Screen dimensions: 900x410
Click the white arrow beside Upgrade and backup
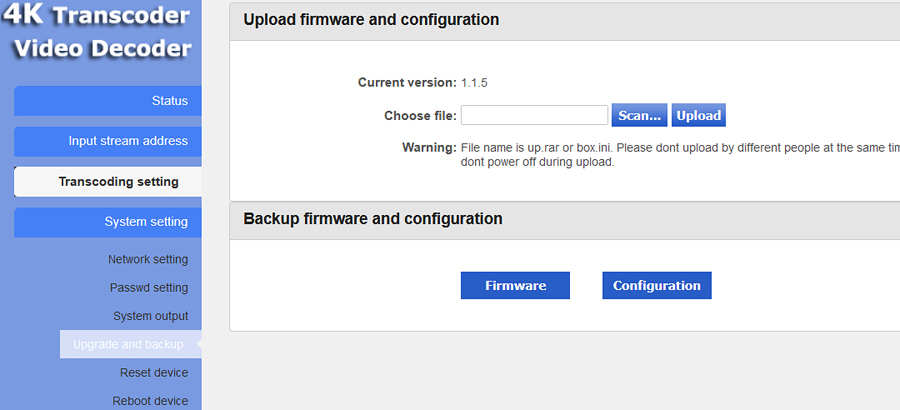[199, 345]
